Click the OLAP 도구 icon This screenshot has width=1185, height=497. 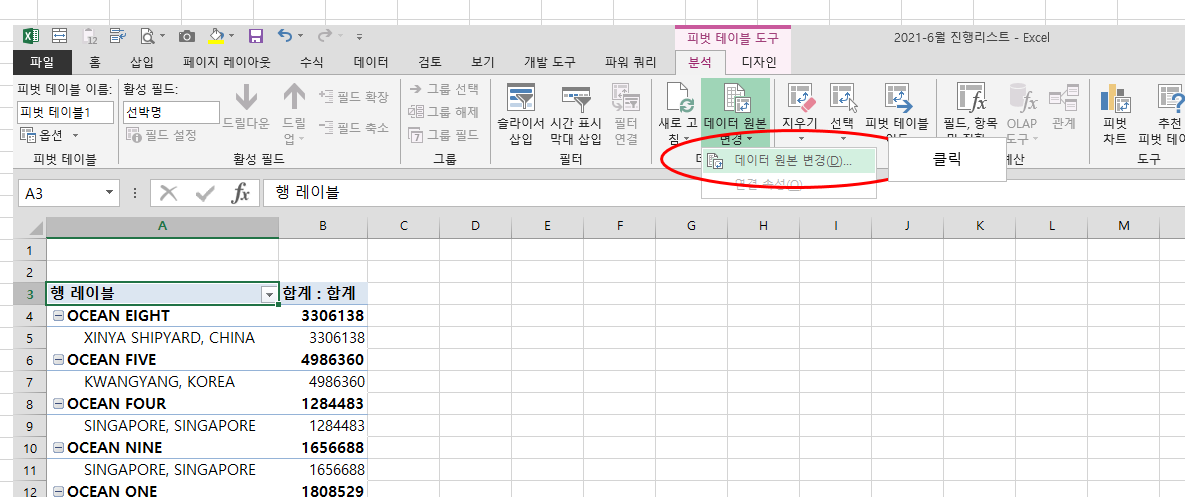click(1023, 97)
